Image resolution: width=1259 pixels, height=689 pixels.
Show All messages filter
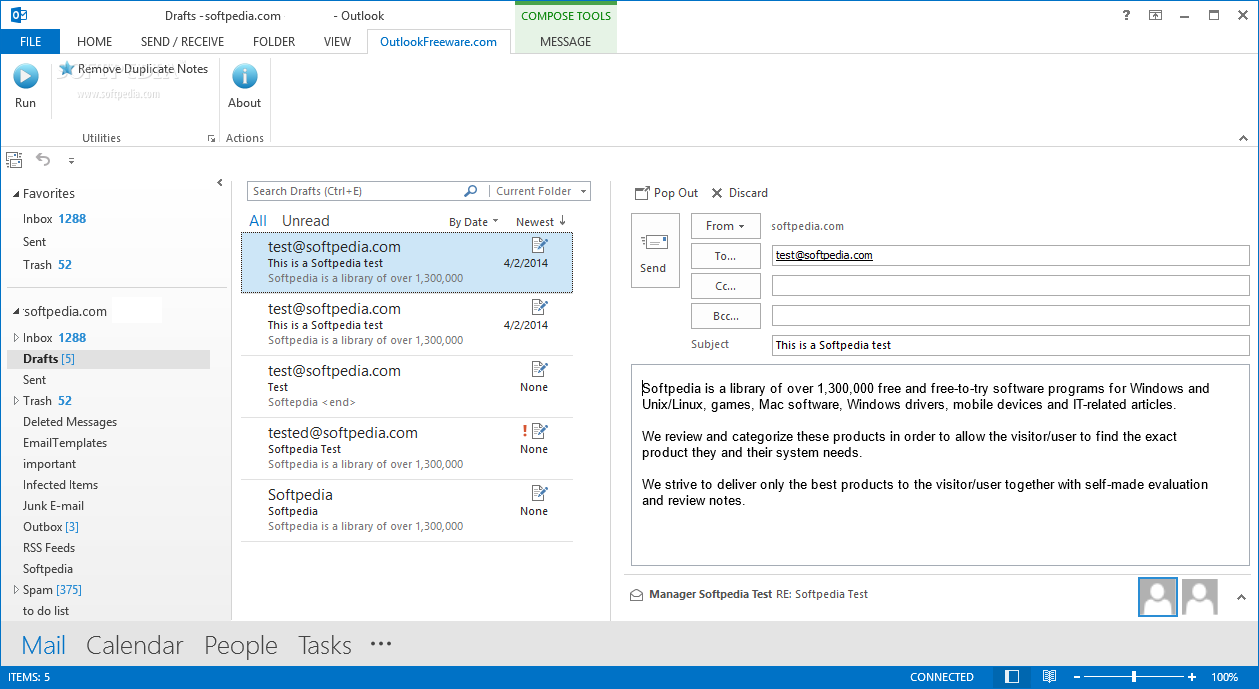tap(258, 221)
